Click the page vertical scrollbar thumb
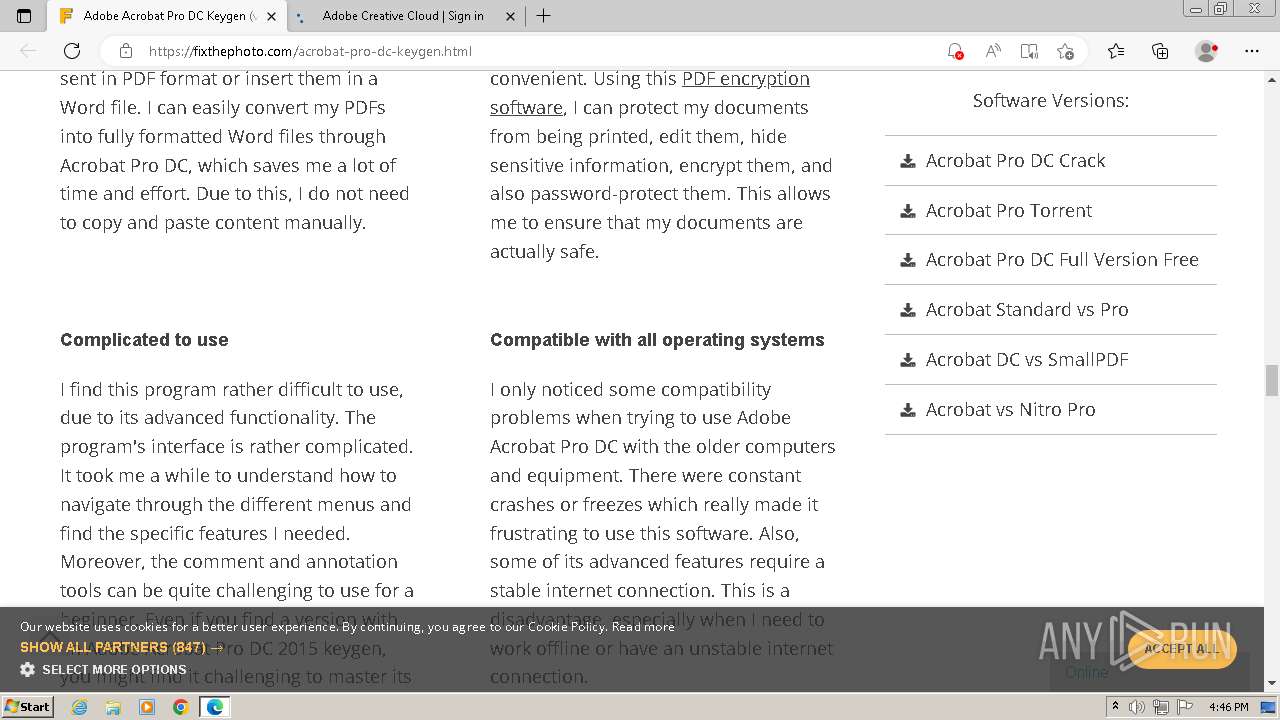The image size is (1280, 720). pos(1272,381)
